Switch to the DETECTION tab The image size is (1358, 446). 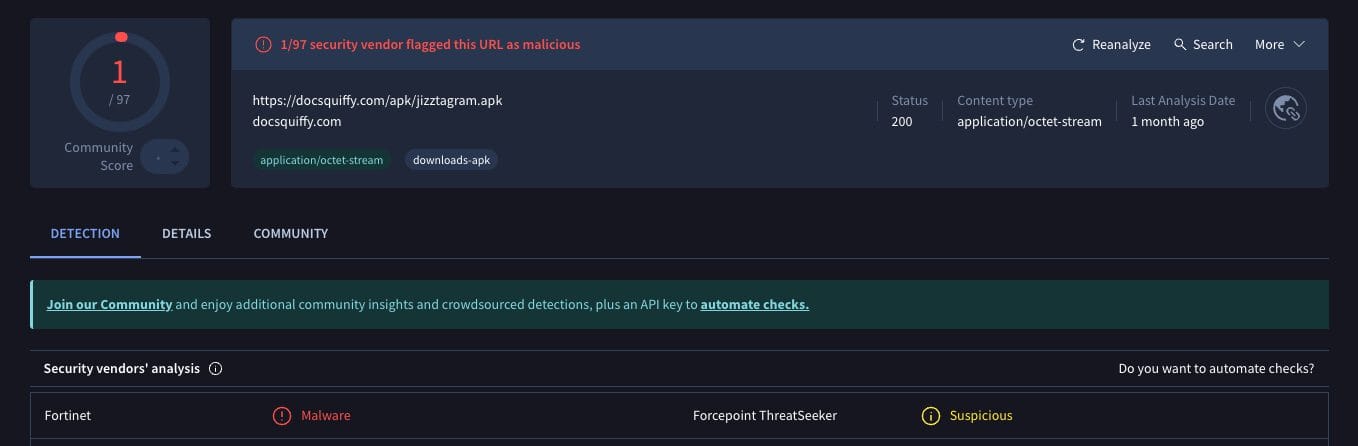pos(85,233)
